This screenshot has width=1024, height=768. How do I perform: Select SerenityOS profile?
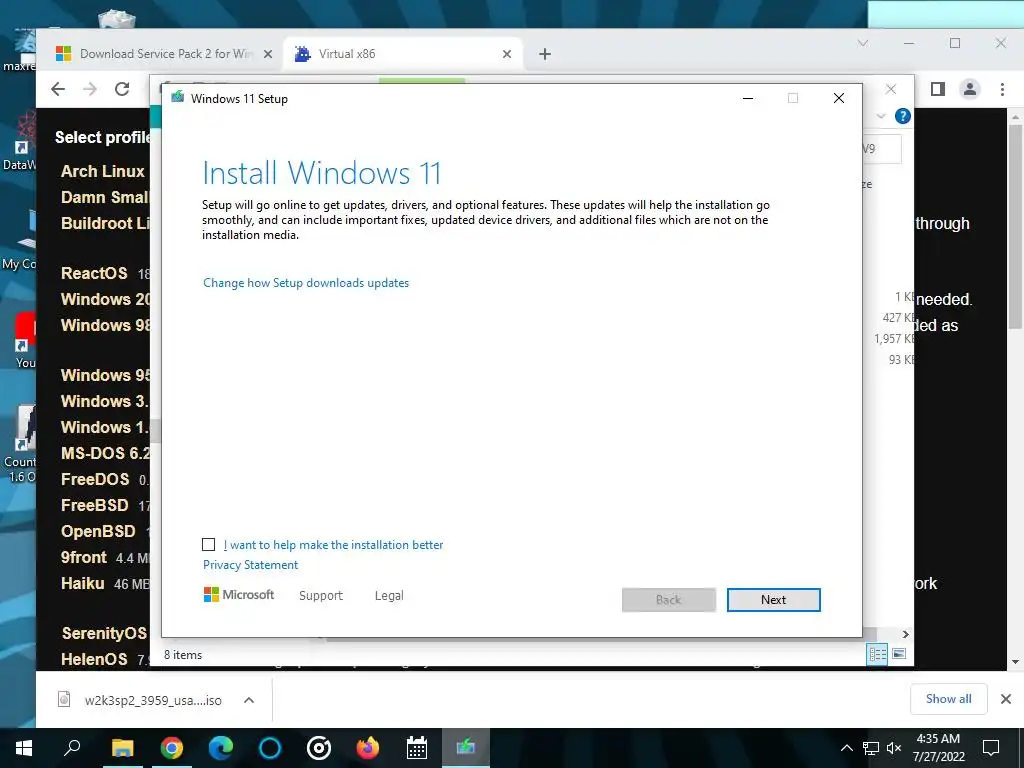pos(104,633)
